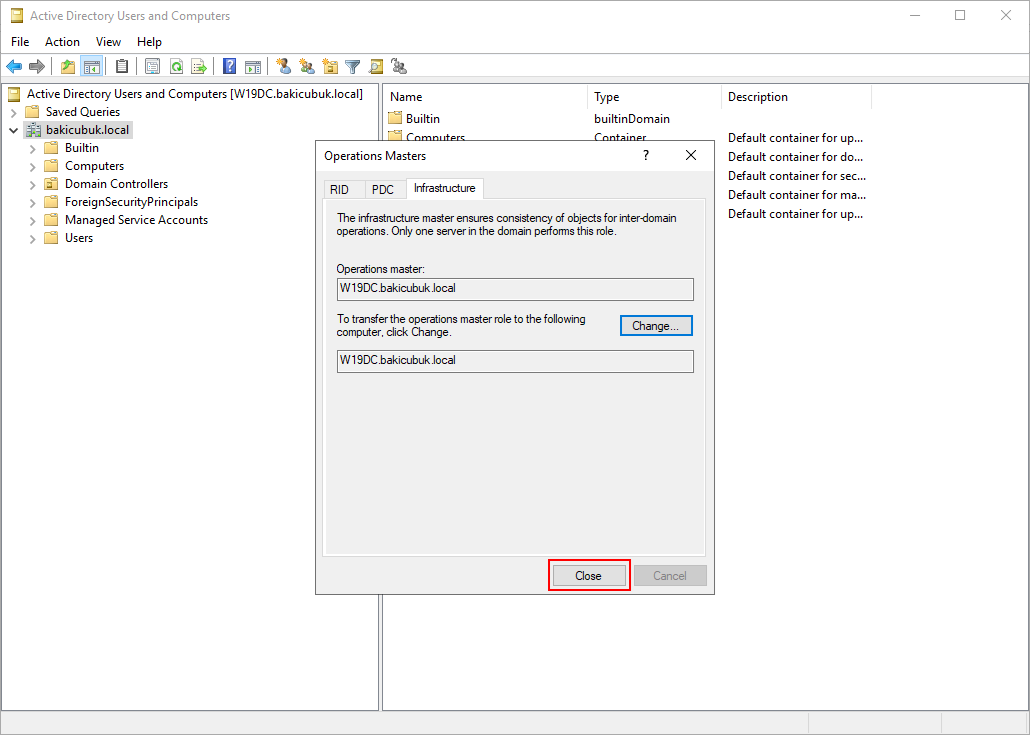Select the ForeignSecurityPrincipals tree item label
This screenshot has height=735, width=1030.
coord(131,202)
